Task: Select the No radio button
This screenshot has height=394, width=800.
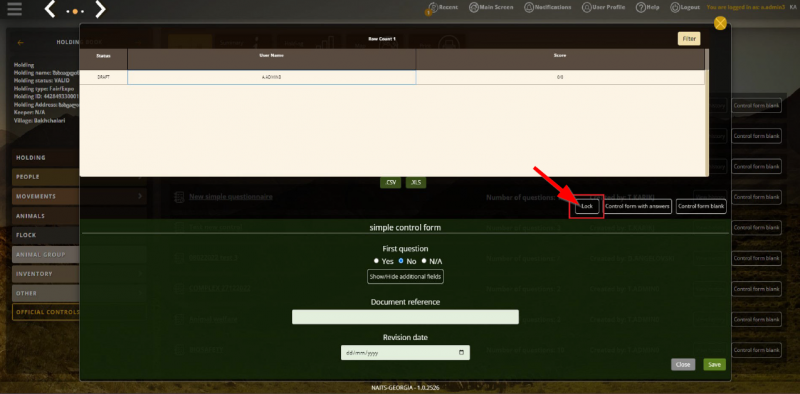Action: pyautogui.click(x=401, y=261)
